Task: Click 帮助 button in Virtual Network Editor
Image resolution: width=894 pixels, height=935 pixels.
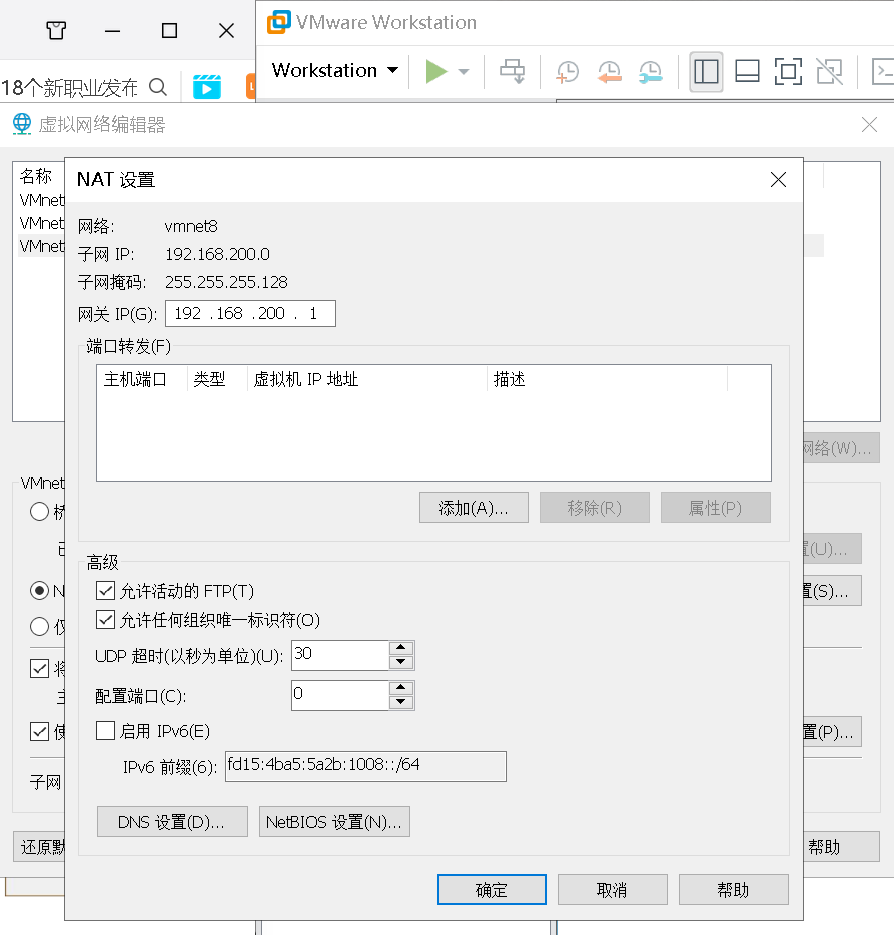Action: point(841,847)
